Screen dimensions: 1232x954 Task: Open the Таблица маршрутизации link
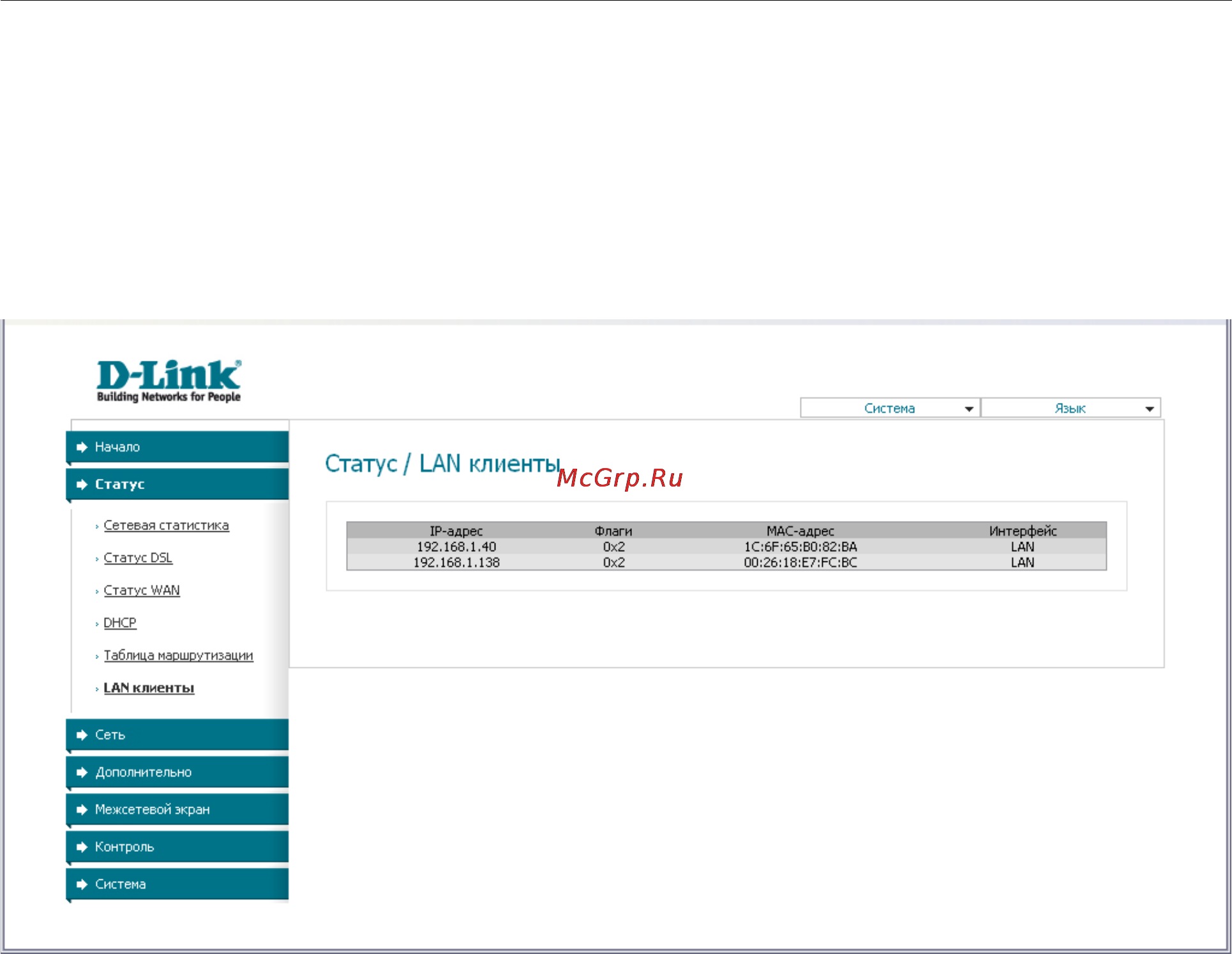pyautogui.click(x=178, y=656)
